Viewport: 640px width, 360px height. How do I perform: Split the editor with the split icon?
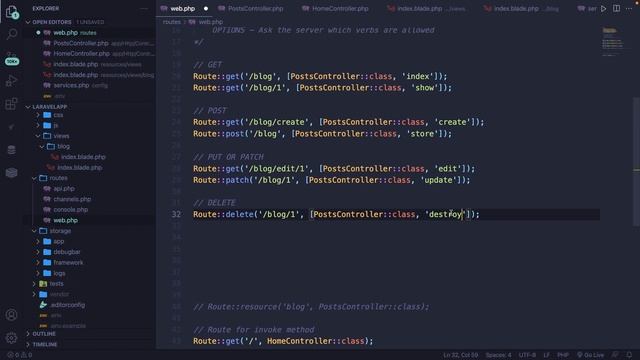point(616,9)
